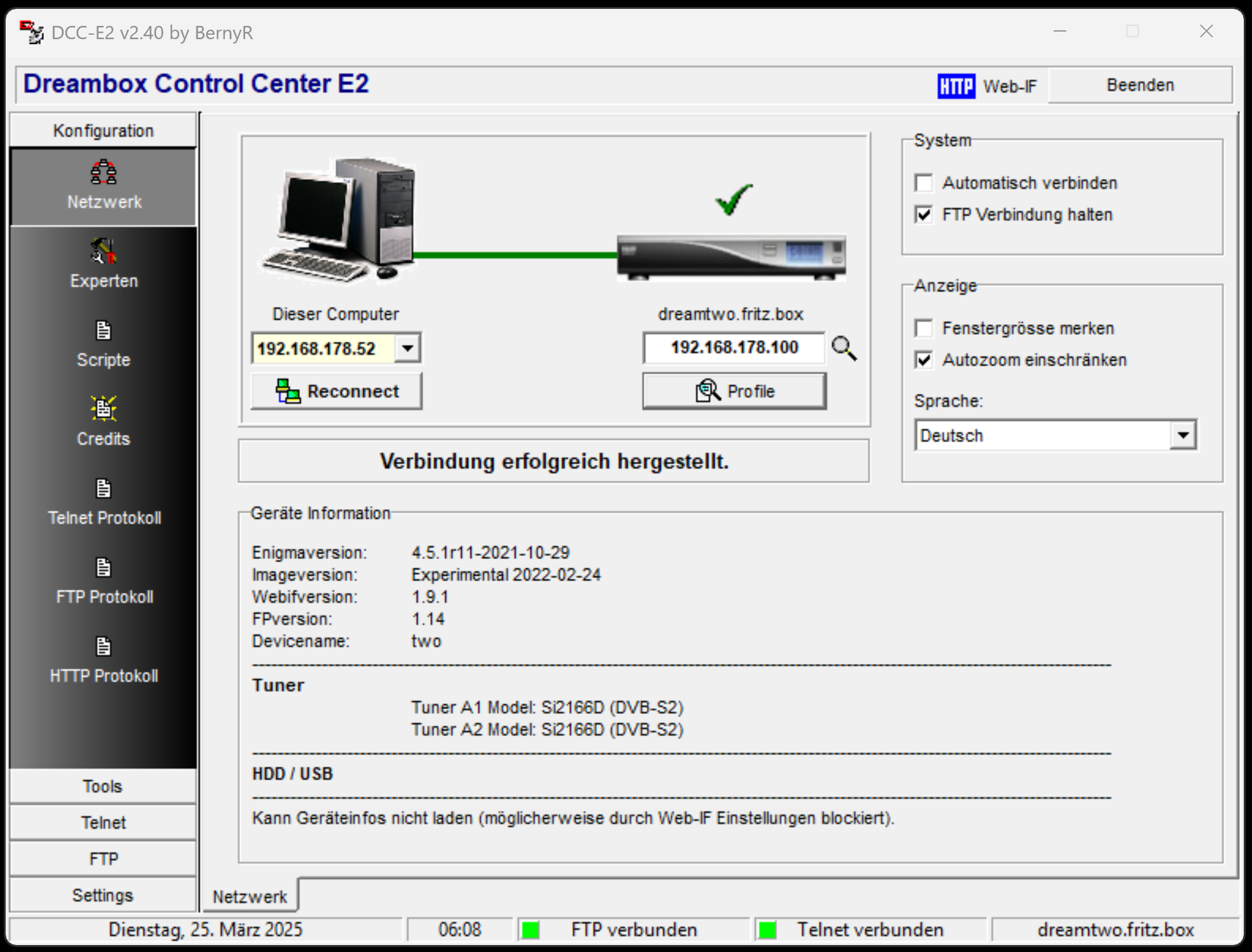Open the HTTP Protokoll log icon
1252x952 pixels.
(x=104, y=646)
